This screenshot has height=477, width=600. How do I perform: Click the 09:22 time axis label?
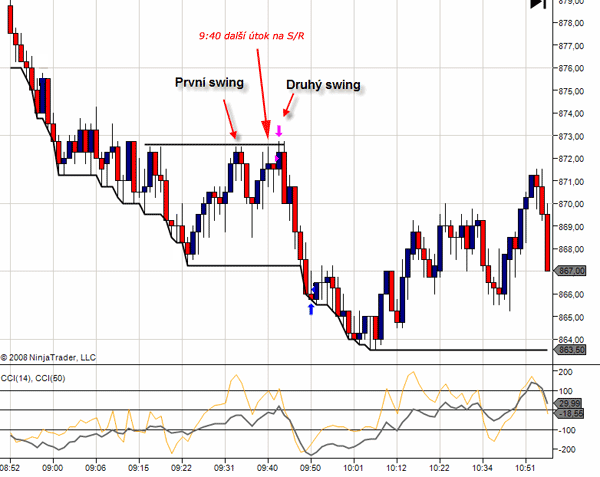pos(181,467)
